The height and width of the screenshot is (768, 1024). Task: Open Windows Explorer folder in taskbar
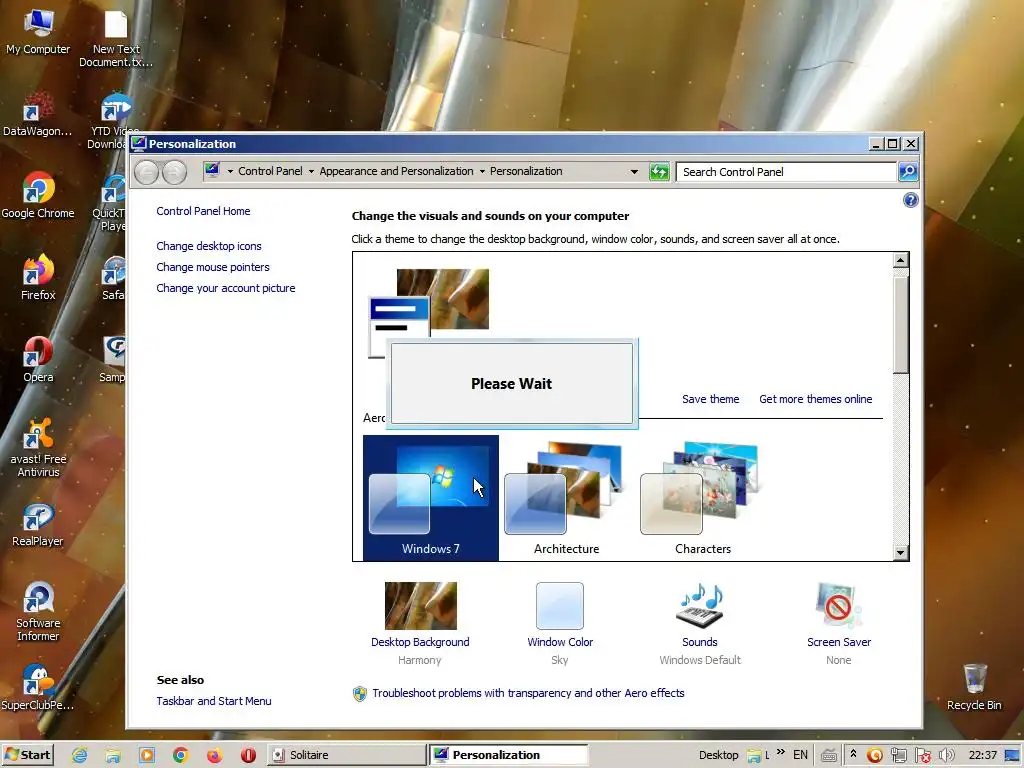pyautogui.click(x=113, y=756)
